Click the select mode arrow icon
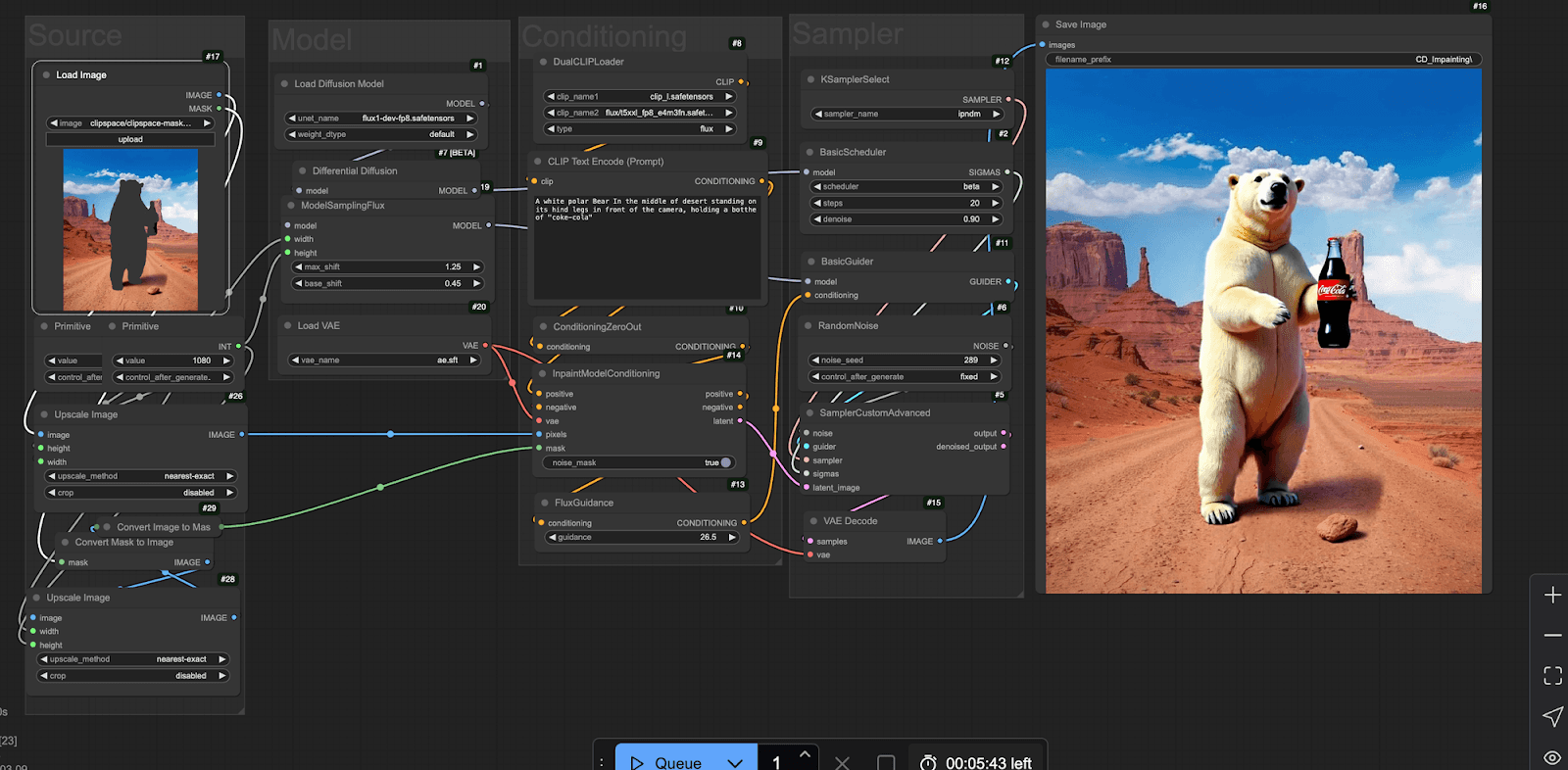 pos(1552,717)
